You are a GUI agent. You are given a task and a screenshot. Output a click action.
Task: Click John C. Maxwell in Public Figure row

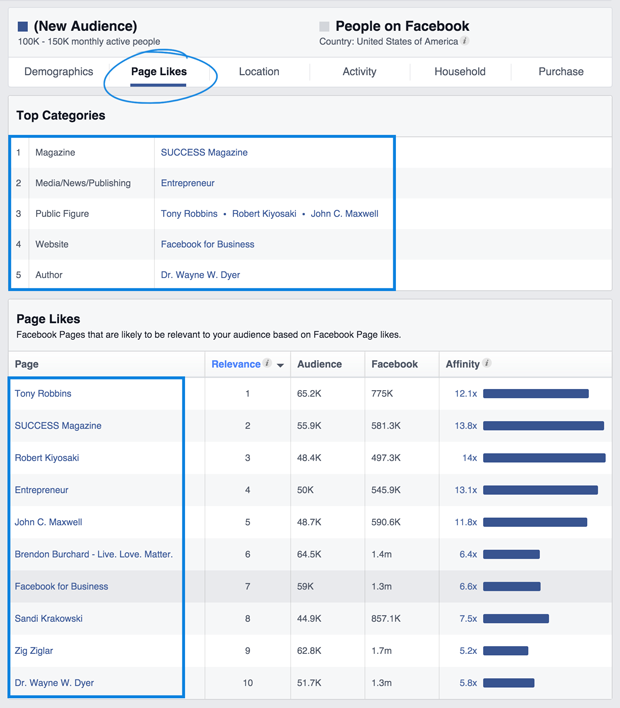[x=345, y=214]
